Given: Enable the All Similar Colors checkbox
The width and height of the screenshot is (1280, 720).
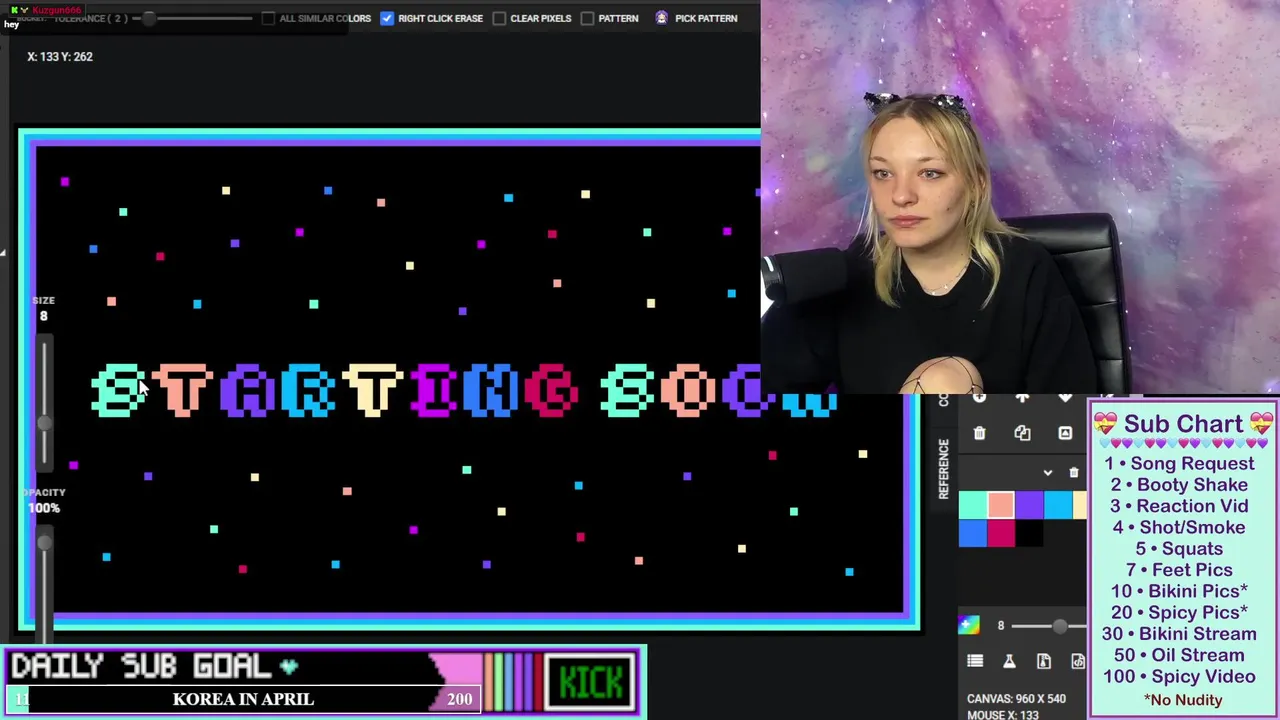Looking at the screenshot, I should [x=268, y=18].
